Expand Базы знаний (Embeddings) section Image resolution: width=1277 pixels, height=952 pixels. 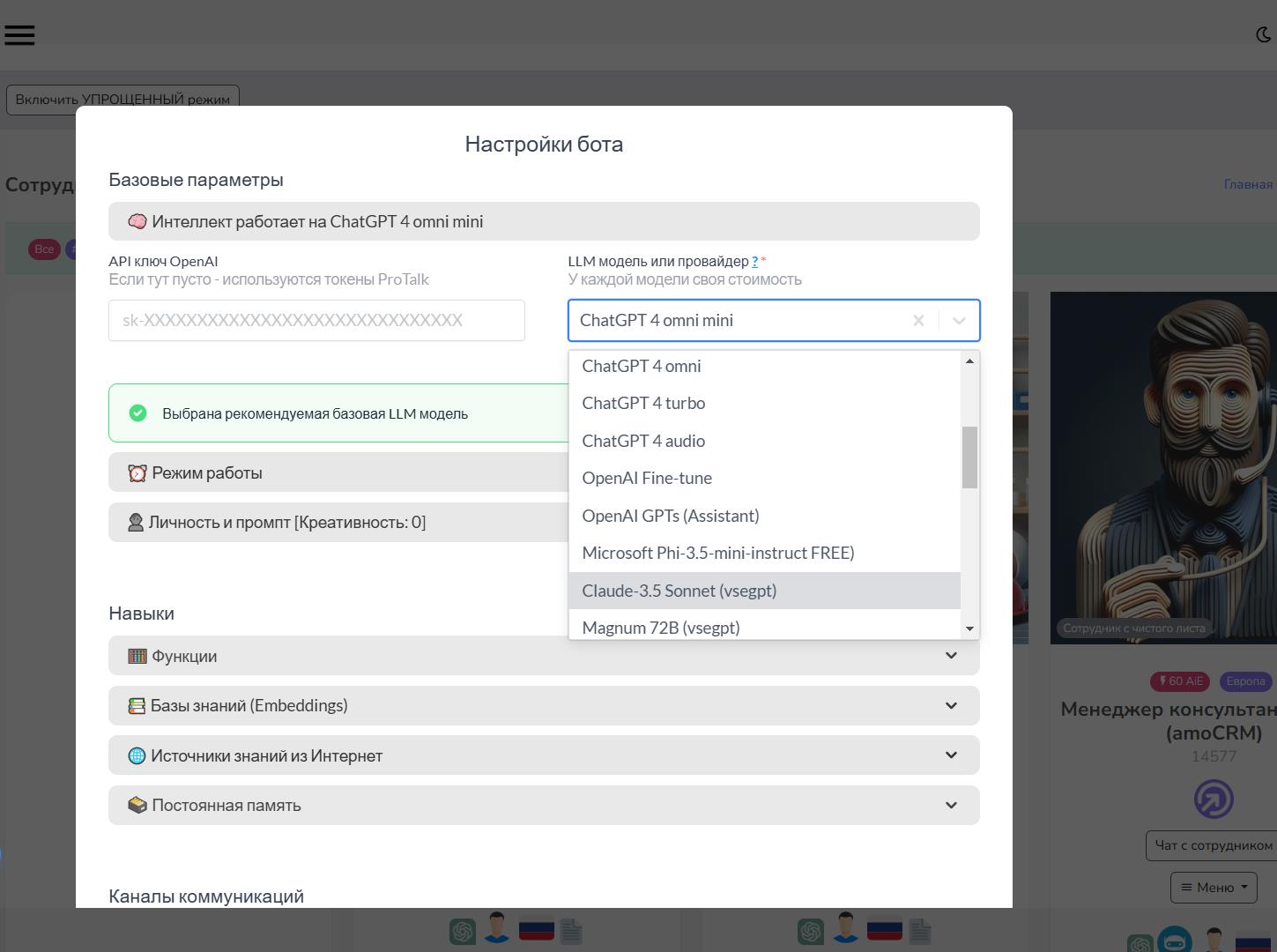pyautogui.click(x=543, y=705)
